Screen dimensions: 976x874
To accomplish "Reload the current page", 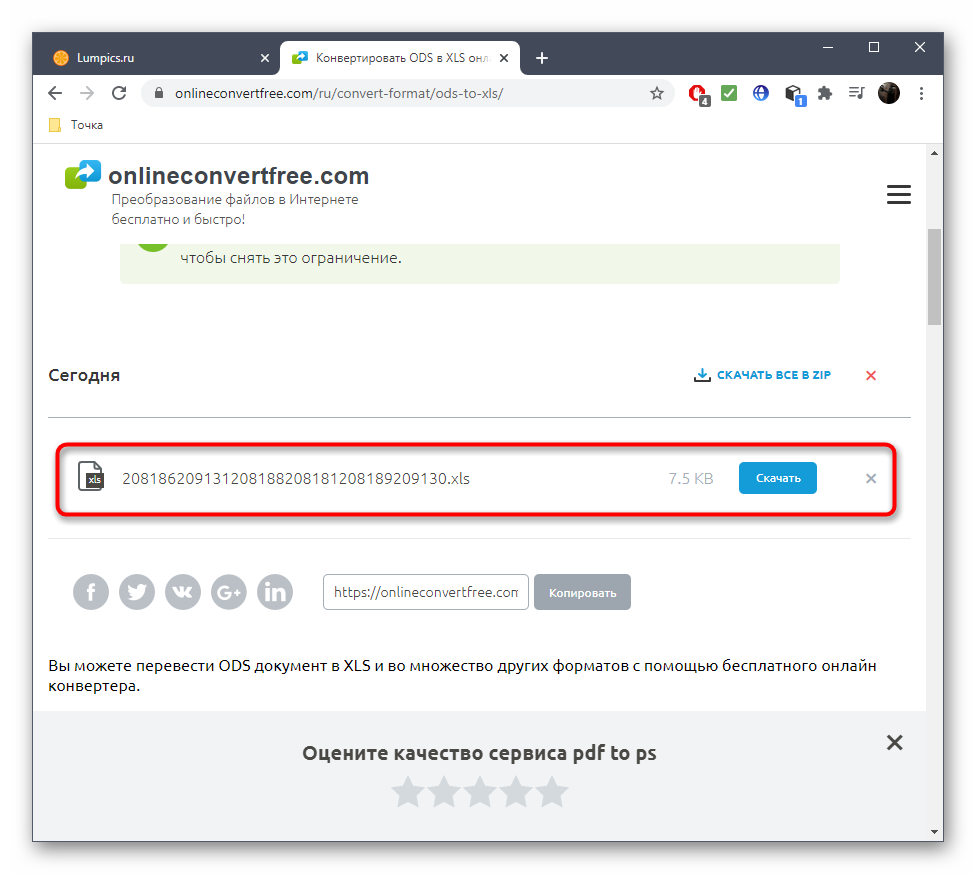I will (119, 93).
